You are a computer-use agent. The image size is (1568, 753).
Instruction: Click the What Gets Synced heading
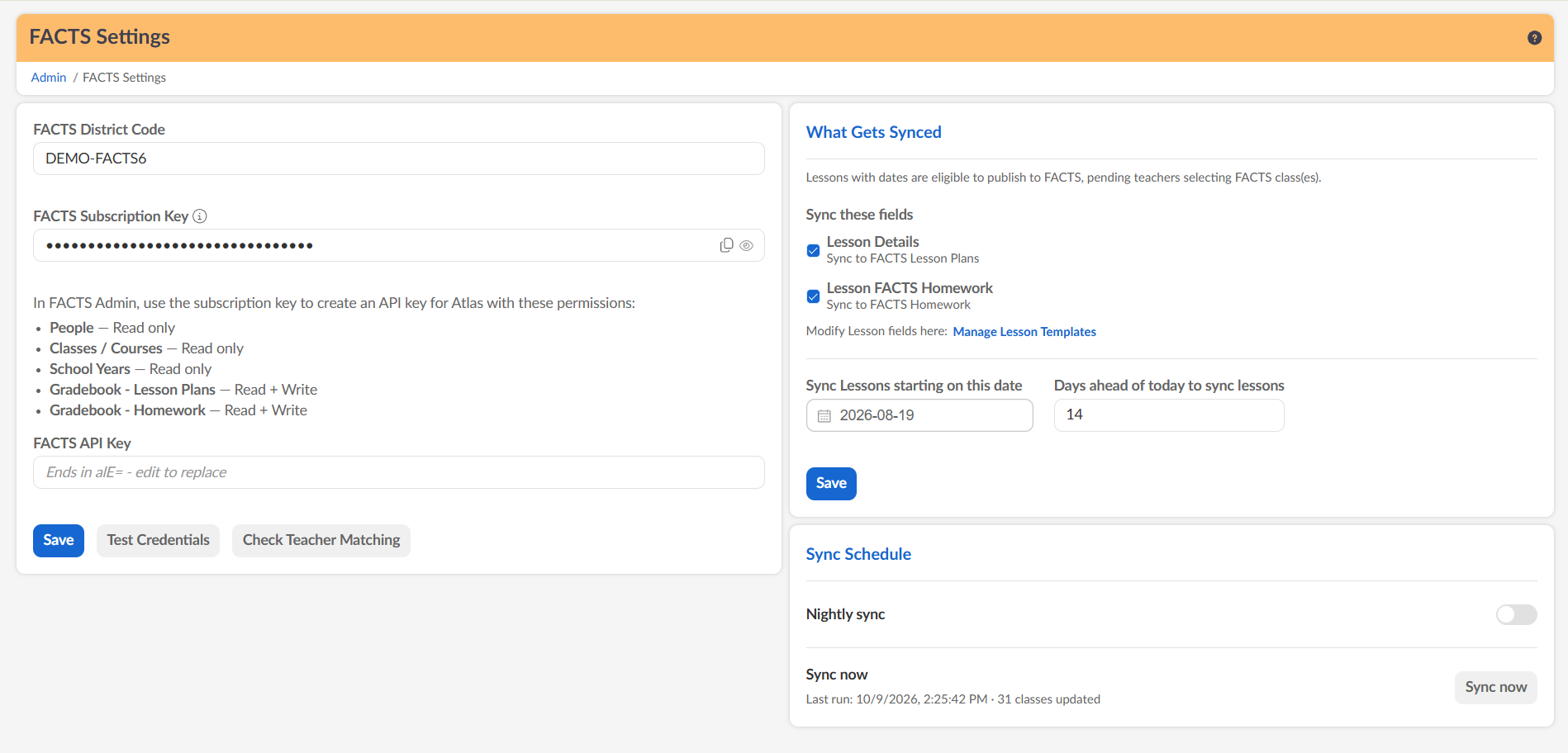[x=873, y=132]
